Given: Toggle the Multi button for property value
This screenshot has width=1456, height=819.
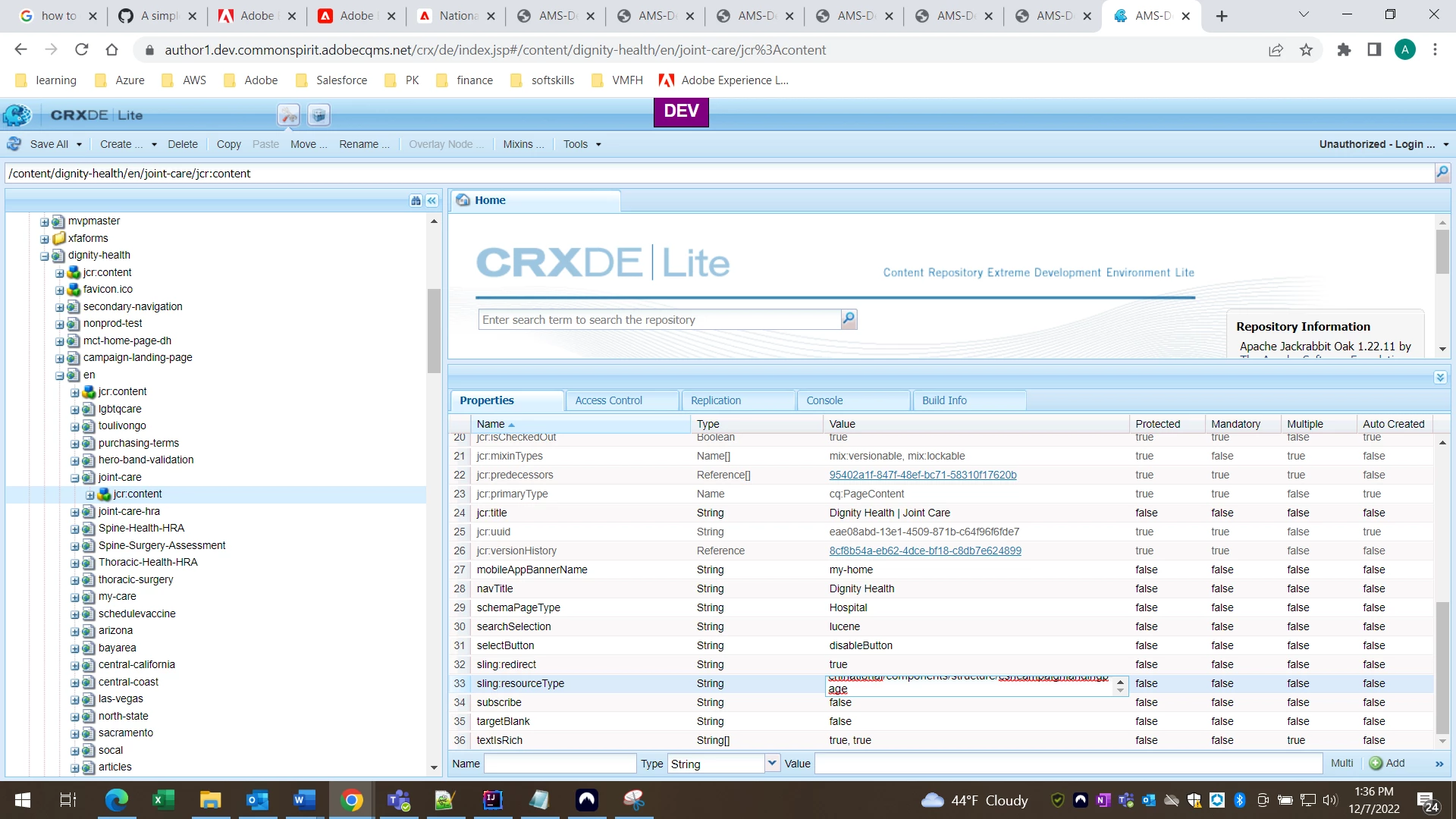Looking at the screenshot, I should click(x=1341, y=764).
